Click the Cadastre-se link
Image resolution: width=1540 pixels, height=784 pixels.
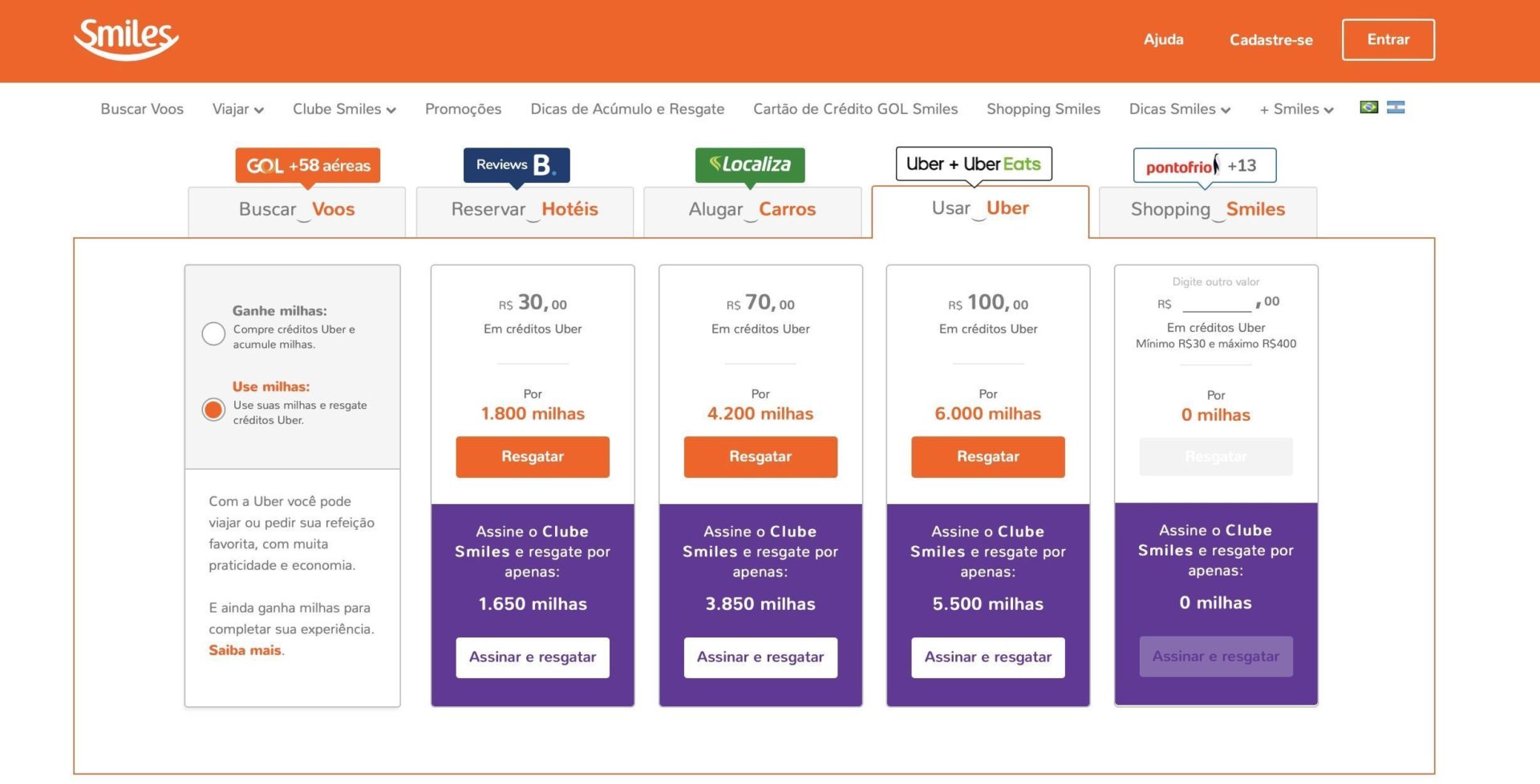(1271, 39)
